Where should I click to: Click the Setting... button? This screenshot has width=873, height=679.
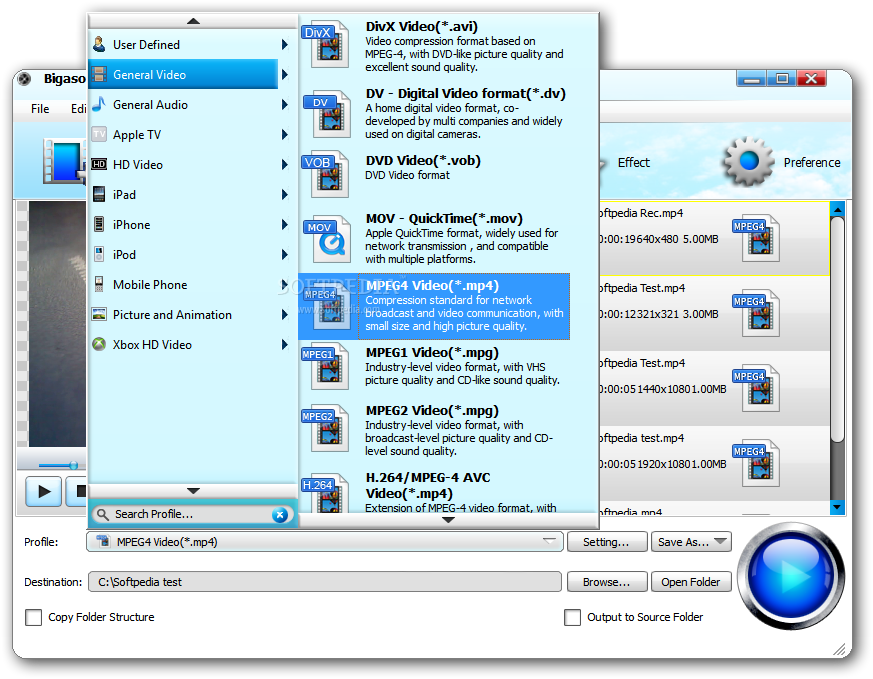(607, 542)
